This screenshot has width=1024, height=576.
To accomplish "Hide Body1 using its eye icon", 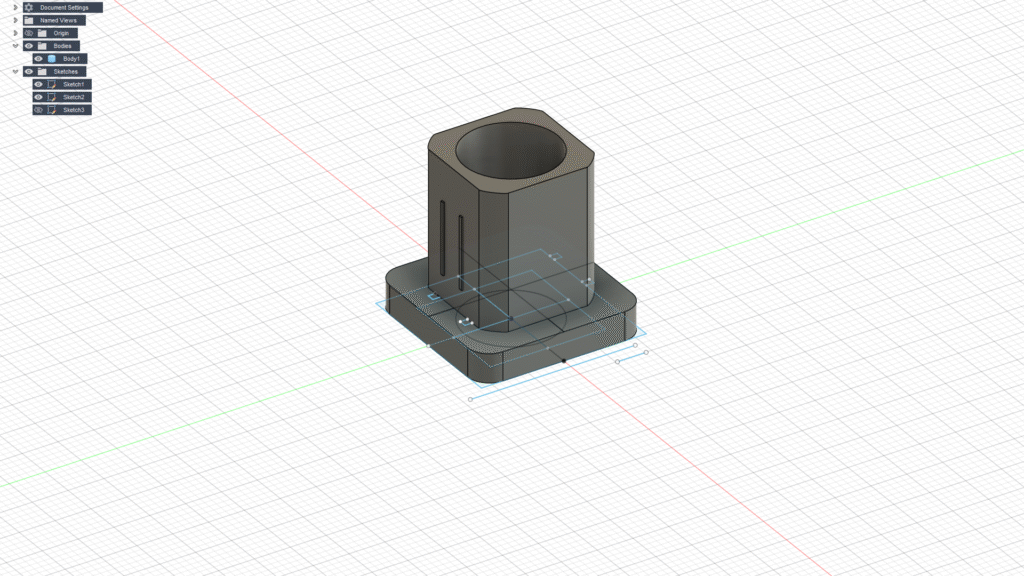I will point(38,59).
